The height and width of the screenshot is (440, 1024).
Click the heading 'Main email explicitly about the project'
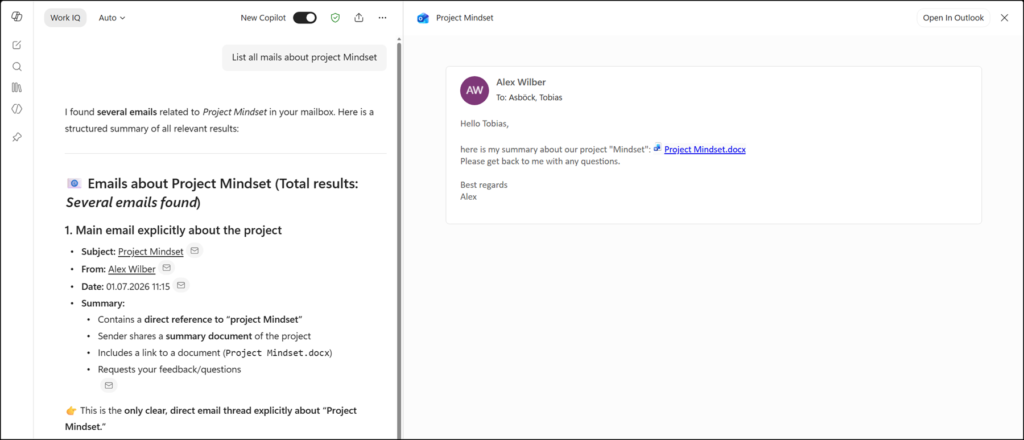click(173, 230)
